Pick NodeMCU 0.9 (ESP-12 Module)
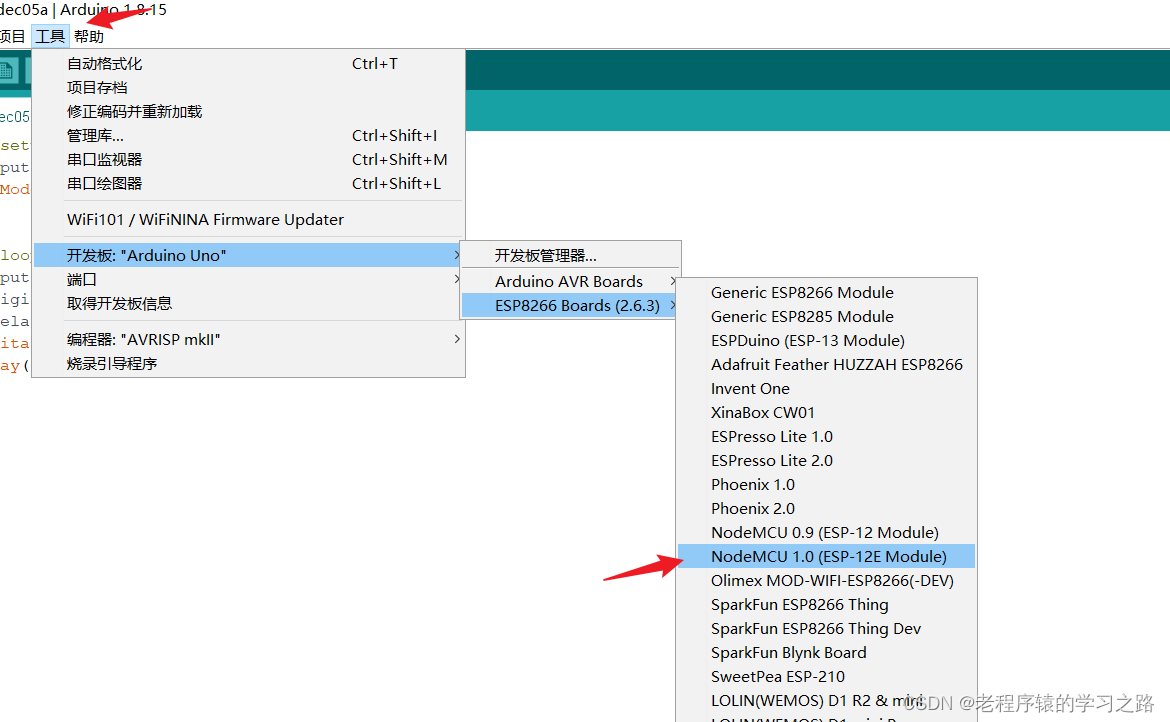 pyautogui.click(x=826, y=533)
